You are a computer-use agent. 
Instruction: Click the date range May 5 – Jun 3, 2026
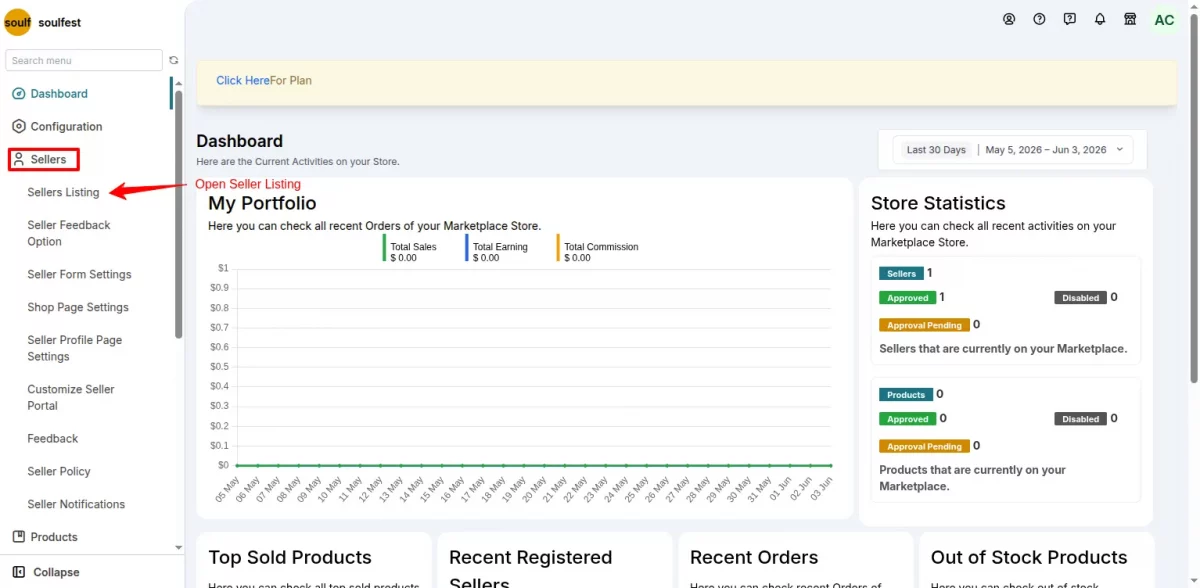pos(1046,150)
